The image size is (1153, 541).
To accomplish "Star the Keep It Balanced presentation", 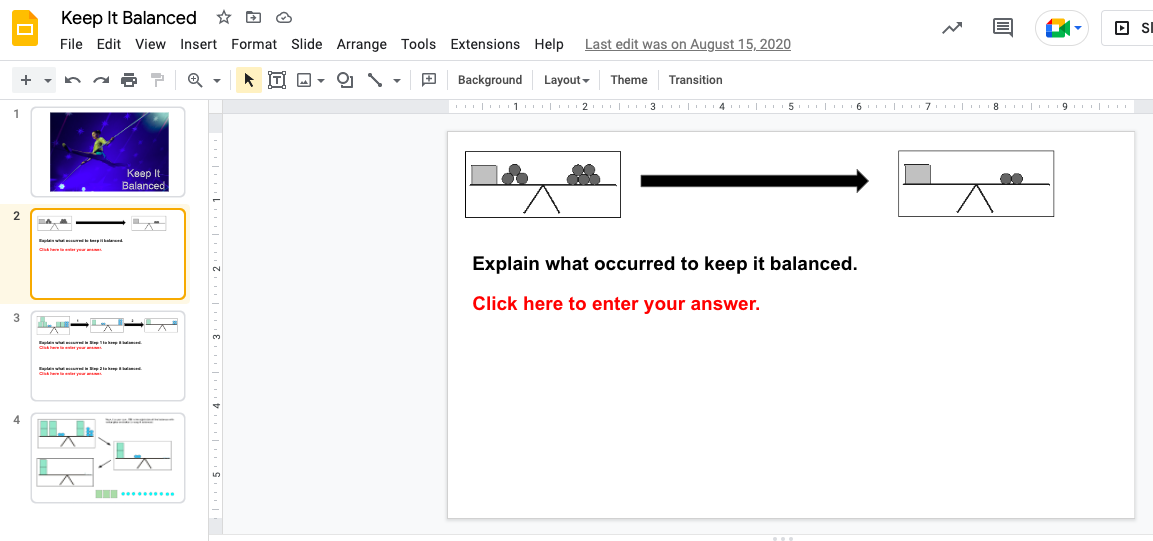I will point(224,18).
